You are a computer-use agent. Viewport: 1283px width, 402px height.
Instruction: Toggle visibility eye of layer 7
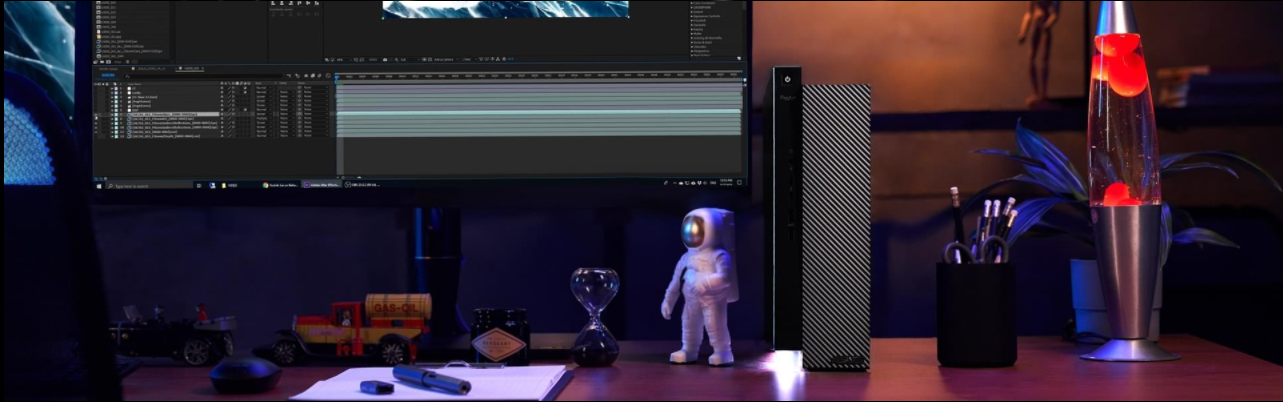(96, 114)
